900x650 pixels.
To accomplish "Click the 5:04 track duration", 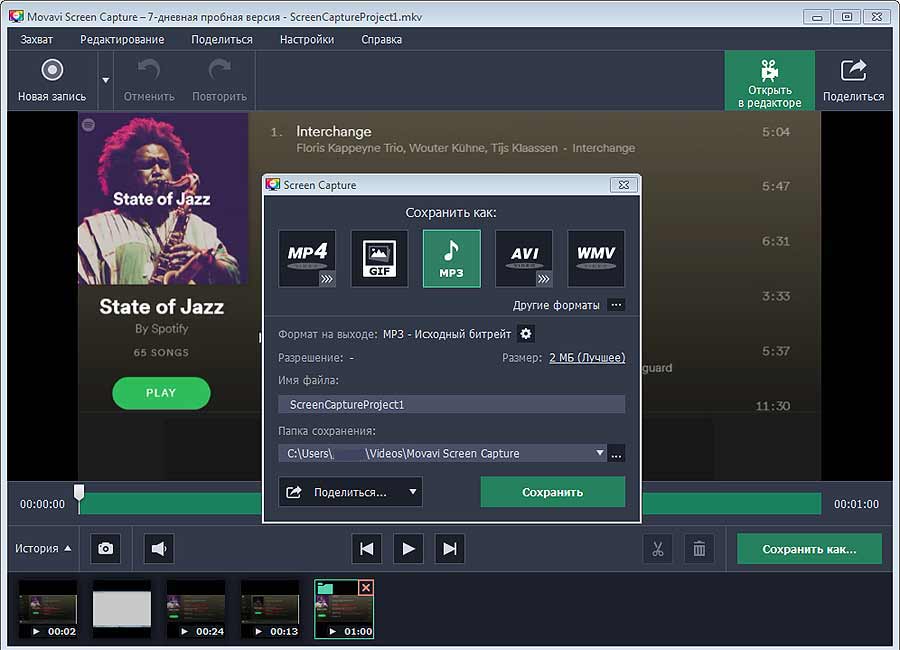I will (775, 132).
